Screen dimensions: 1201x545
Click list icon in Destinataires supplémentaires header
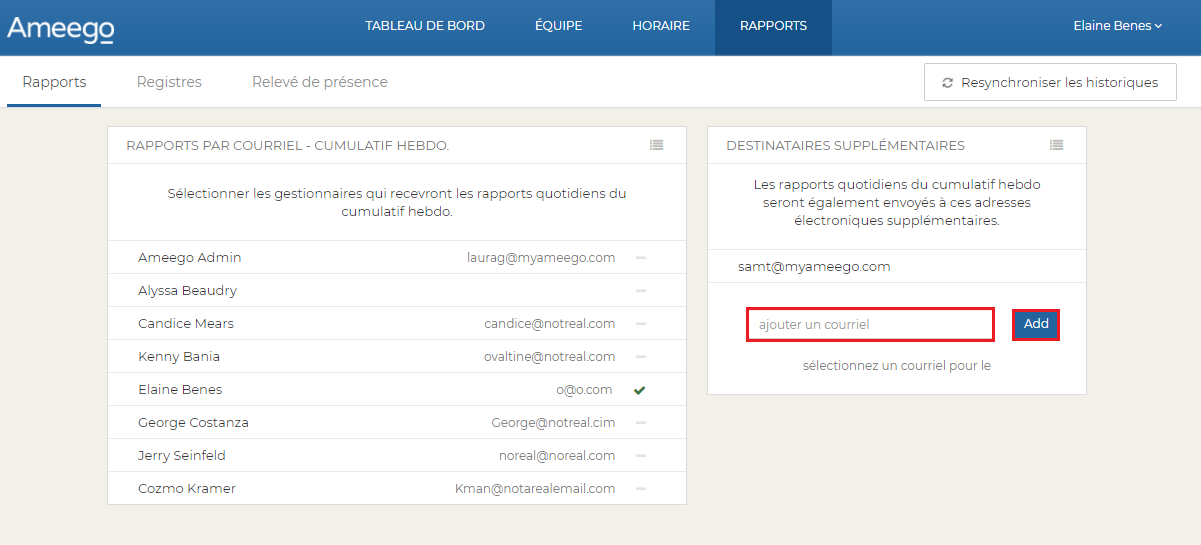1056,145
